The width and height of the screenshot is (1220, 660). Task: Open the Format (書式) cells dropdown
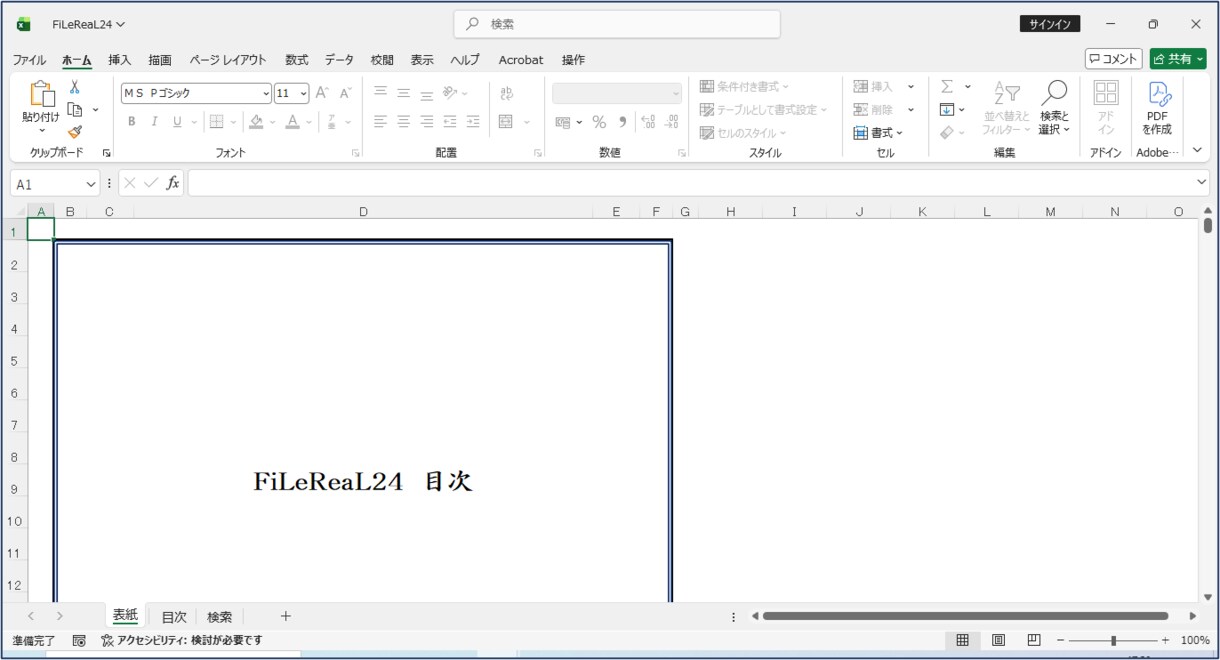pos(878,132)
